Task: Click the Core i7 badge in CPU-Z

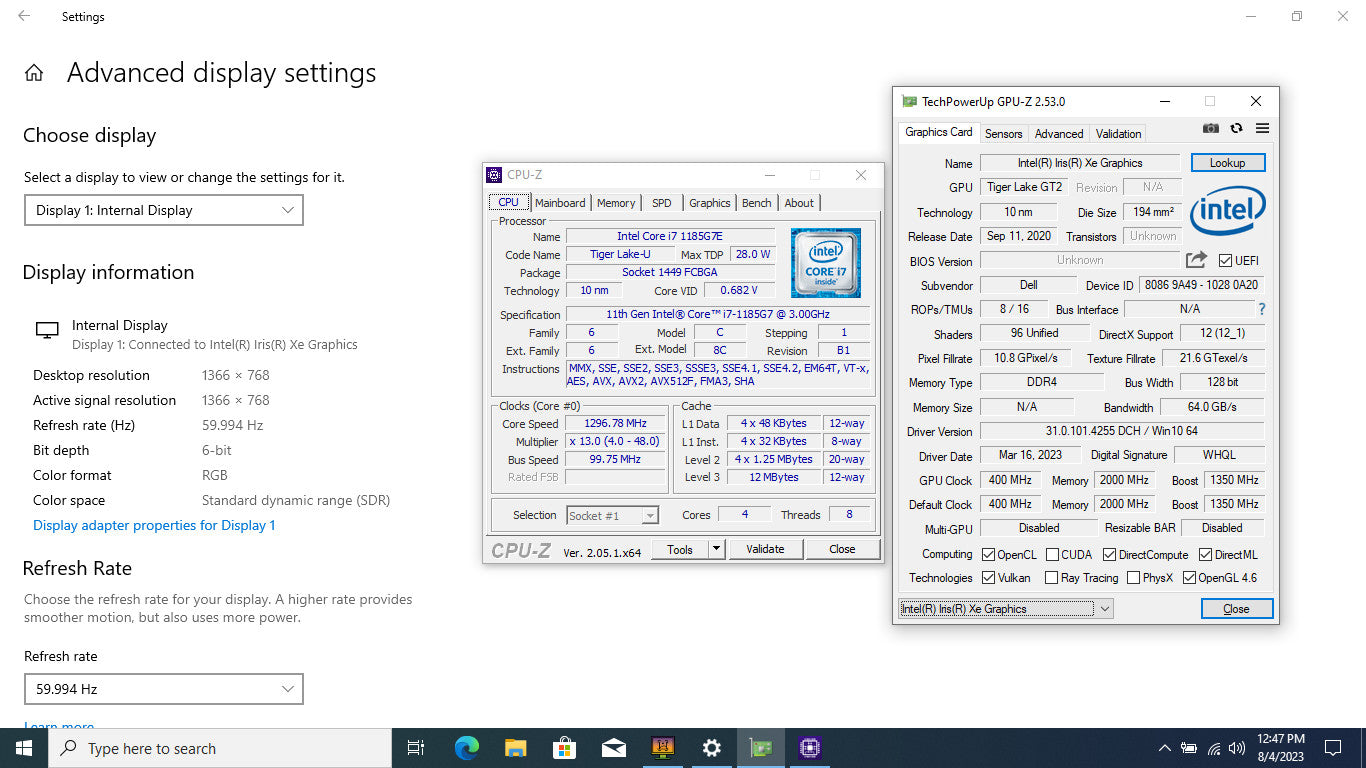Action: click(x=825, y=264)
